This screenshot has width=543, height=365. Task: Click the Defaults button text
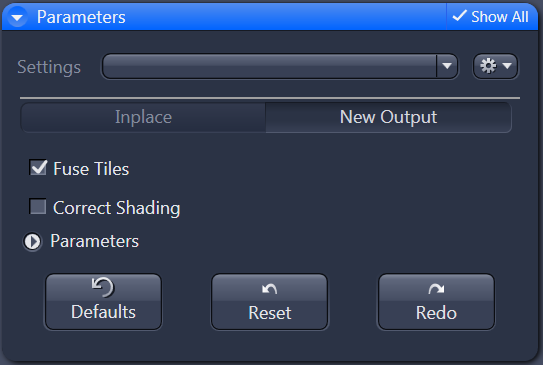[x=103, y=312]
